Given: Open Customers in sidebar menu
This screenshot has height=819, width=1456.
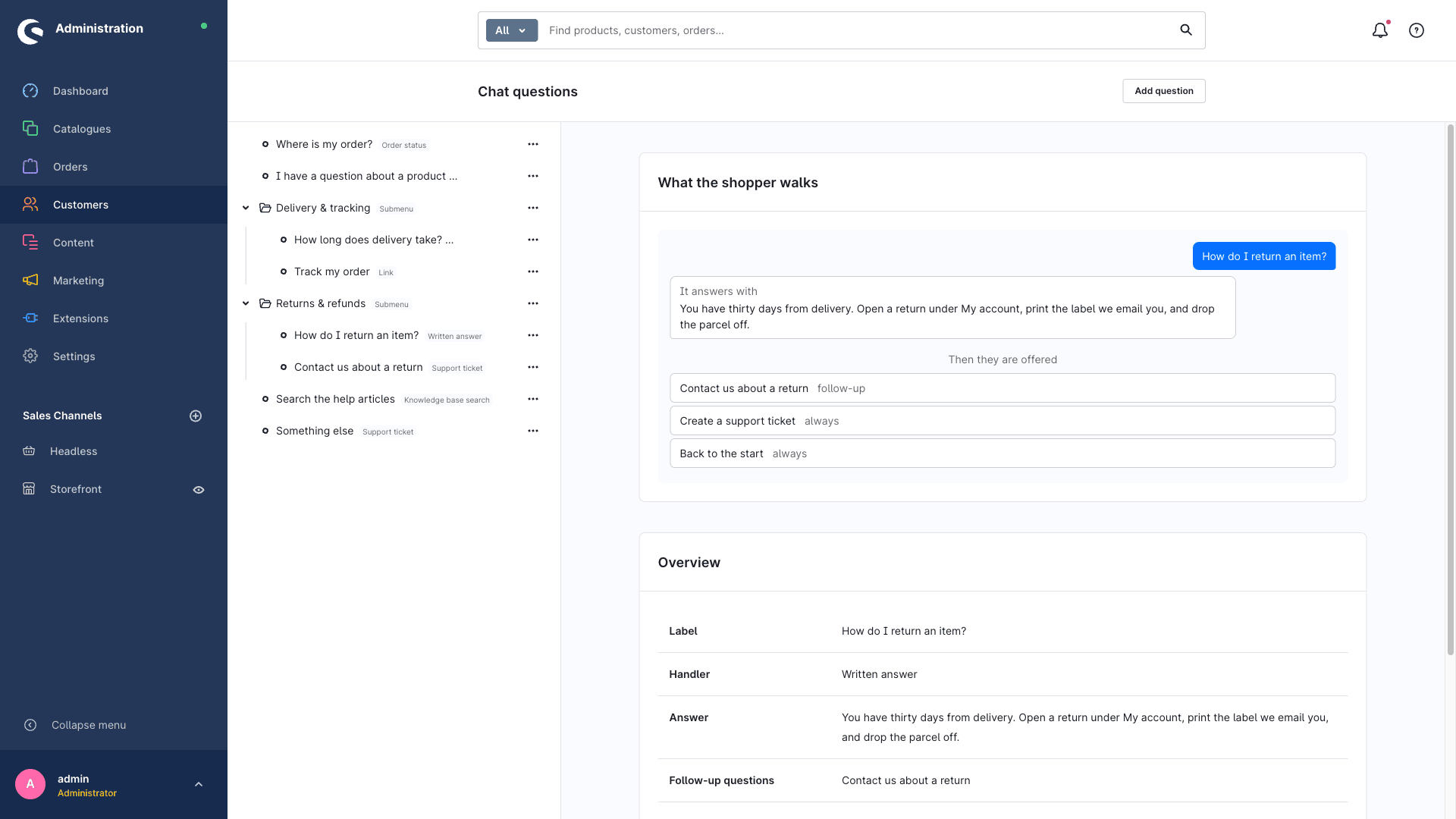Looking at the screenshot, I should click(114, 205).
